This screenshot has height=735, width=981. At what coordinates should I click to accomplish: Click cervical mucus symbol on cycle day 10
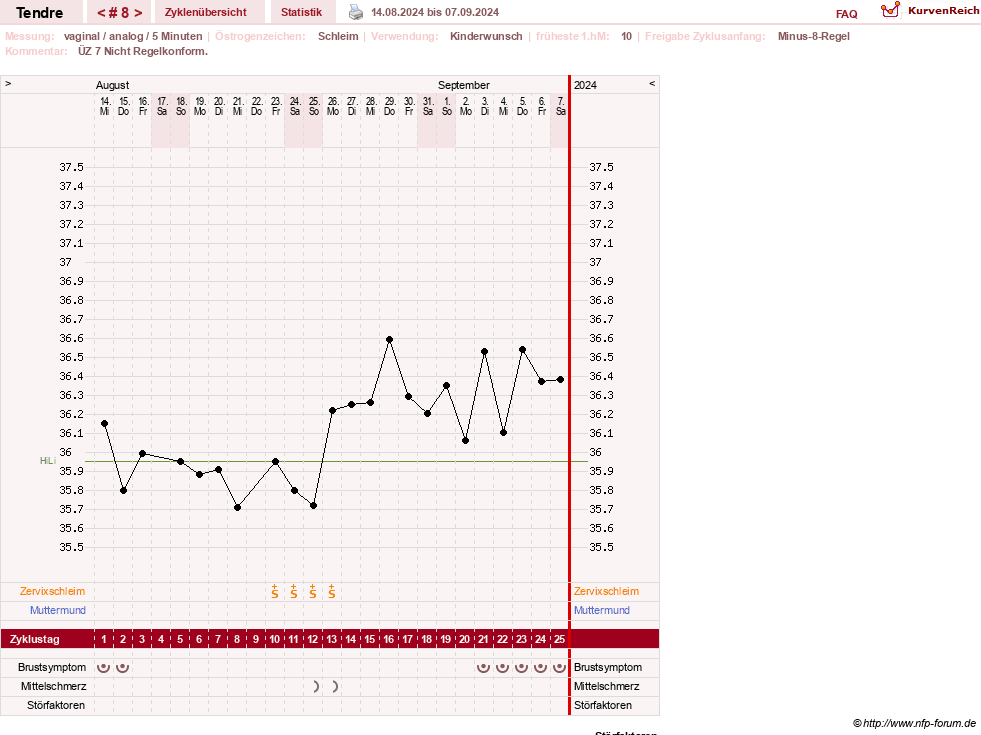[x=275, y=591]
